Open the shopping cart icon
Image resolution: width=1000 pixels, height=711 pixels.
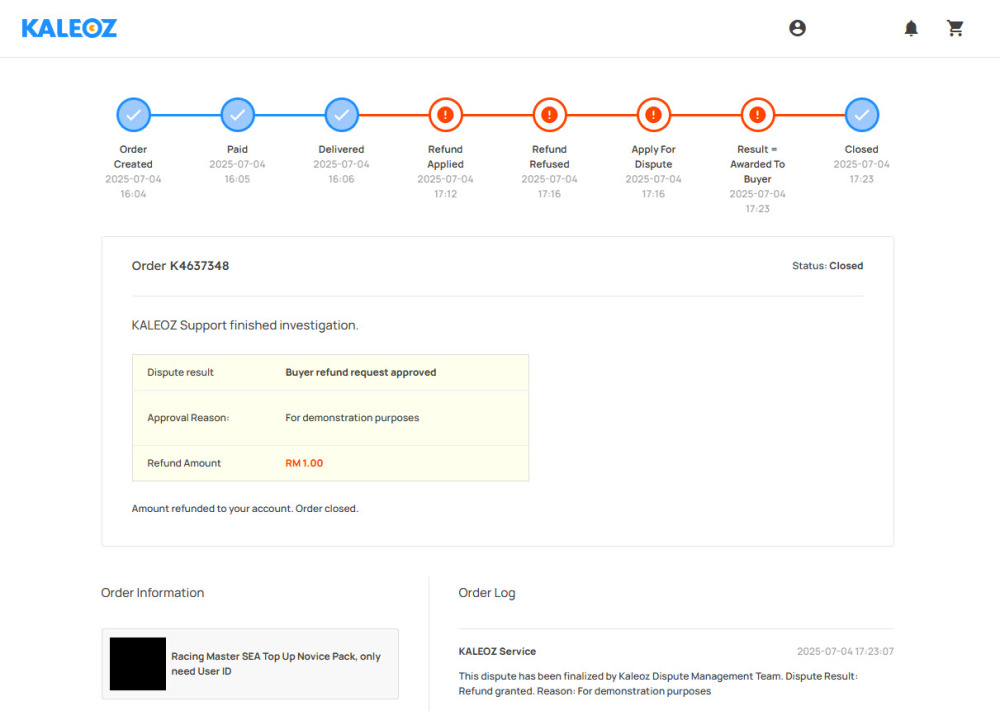(955, 28)
